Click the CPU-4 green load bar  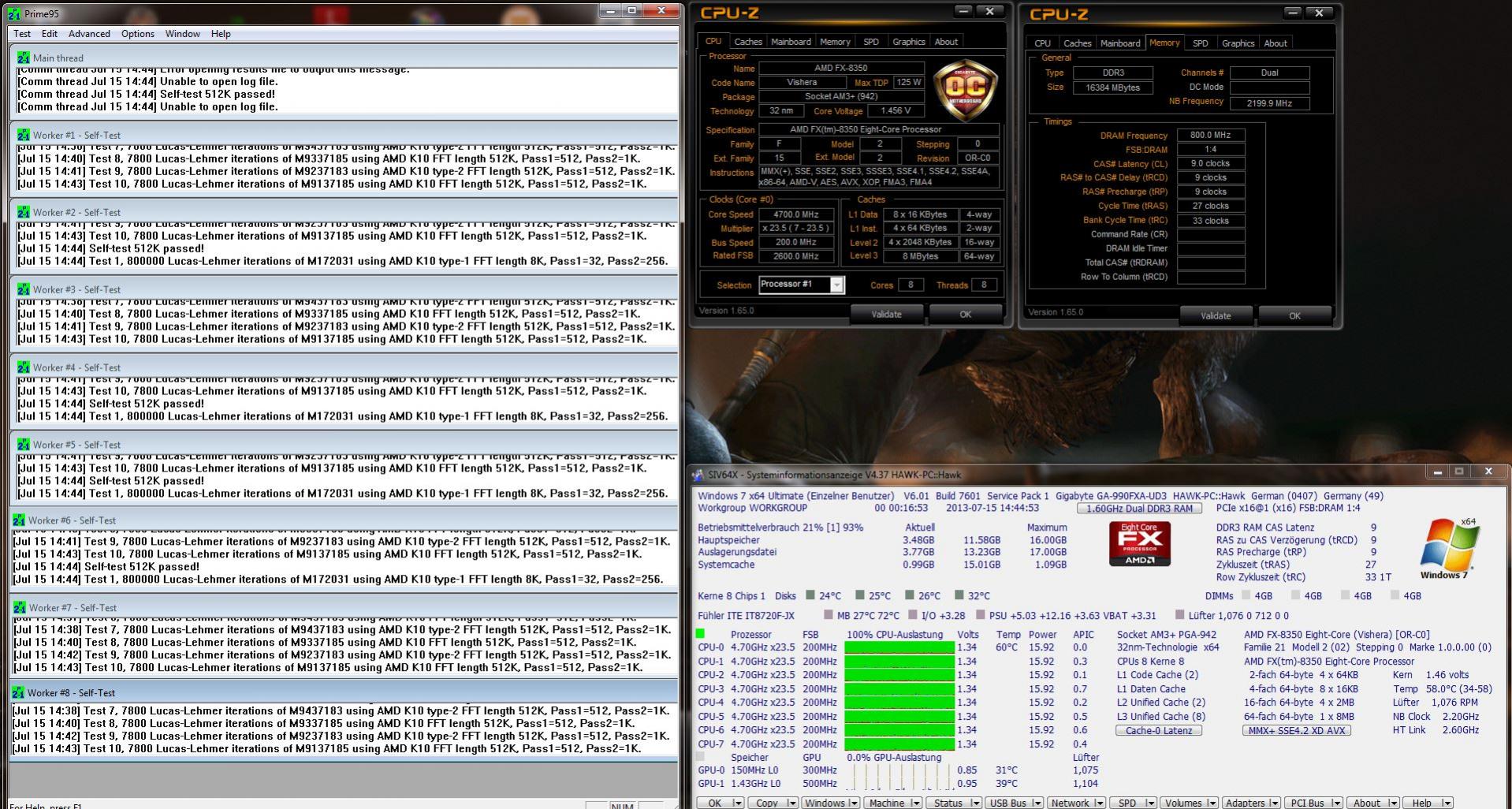point(899,703)
